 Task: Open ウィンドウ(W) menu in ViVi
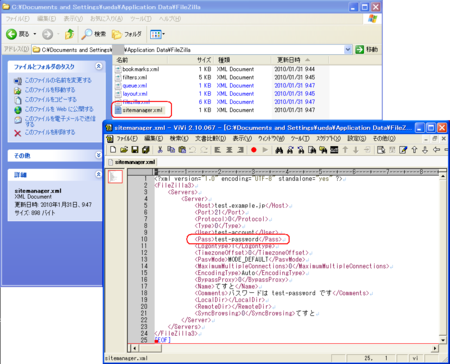[271, 138]
